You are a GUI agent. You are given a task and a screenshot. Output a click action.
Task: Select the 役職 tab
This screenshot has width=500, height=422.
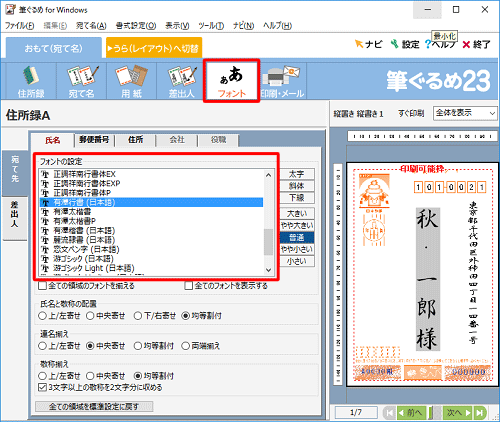(x=218, y=140)
